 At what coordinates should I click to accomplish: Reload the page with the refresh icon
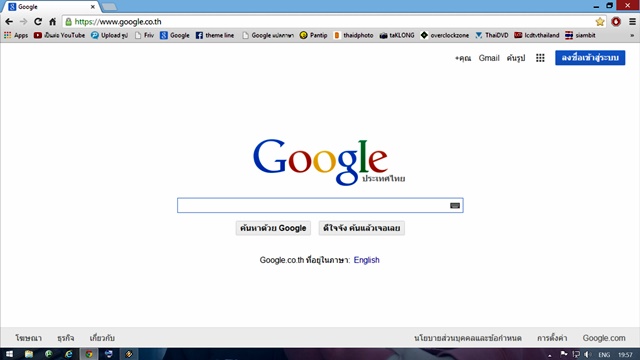click(x=38, y=22)
